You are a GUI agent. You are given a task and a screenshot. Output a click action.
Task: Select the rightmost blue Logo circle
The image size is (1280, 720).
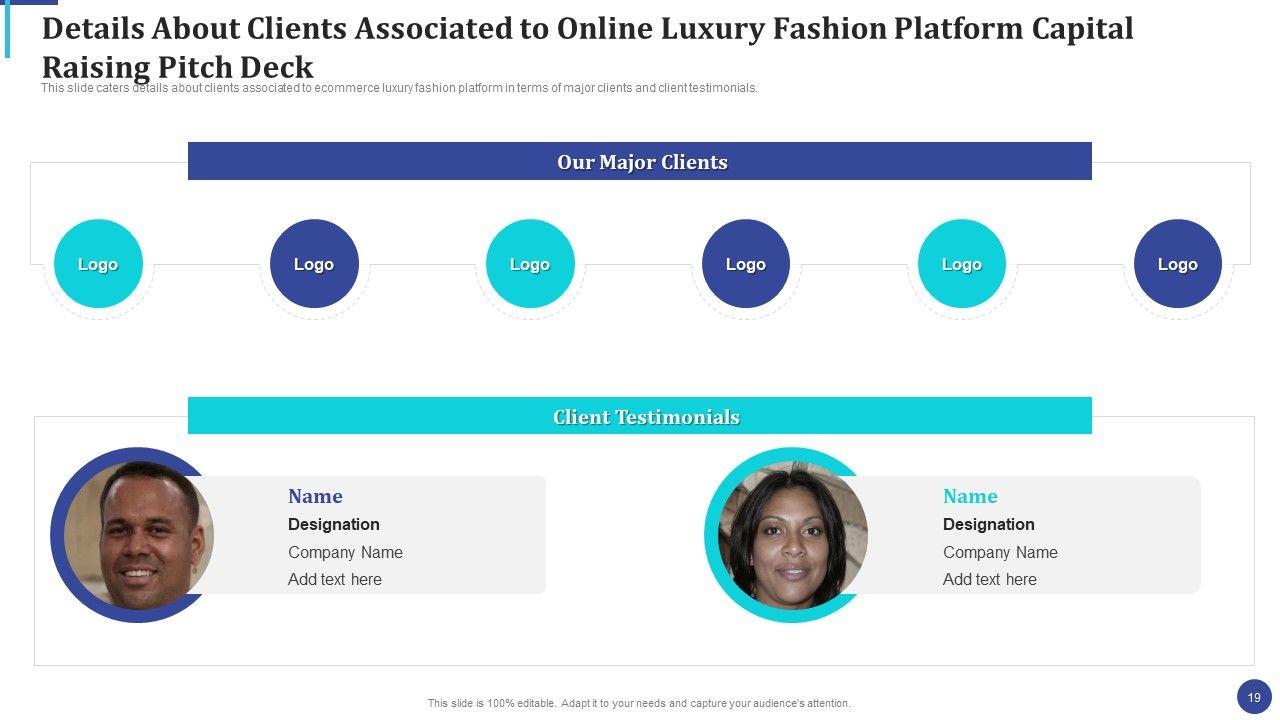[1178, 264]
